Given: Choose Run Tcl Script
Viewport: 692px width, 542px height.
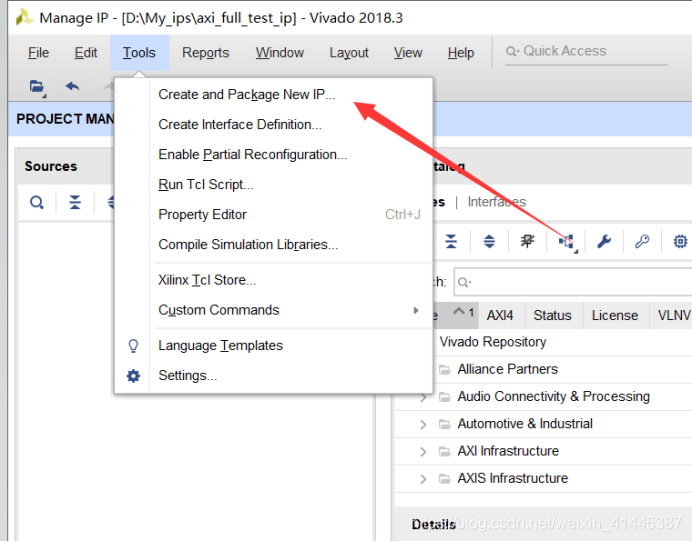Looking at the screenshot, I should tap(206, 184).
